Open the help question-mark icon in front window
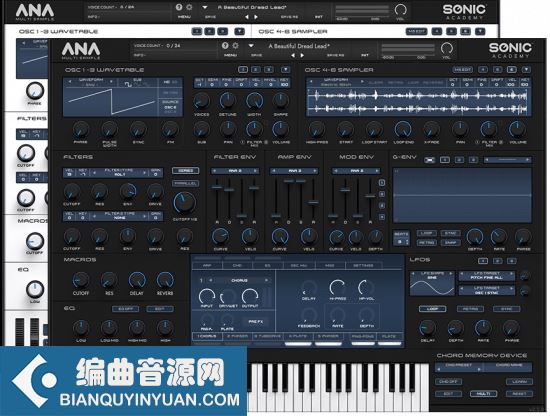The width and height of the screenshot is (550, 416). click(x=225, y=46)
